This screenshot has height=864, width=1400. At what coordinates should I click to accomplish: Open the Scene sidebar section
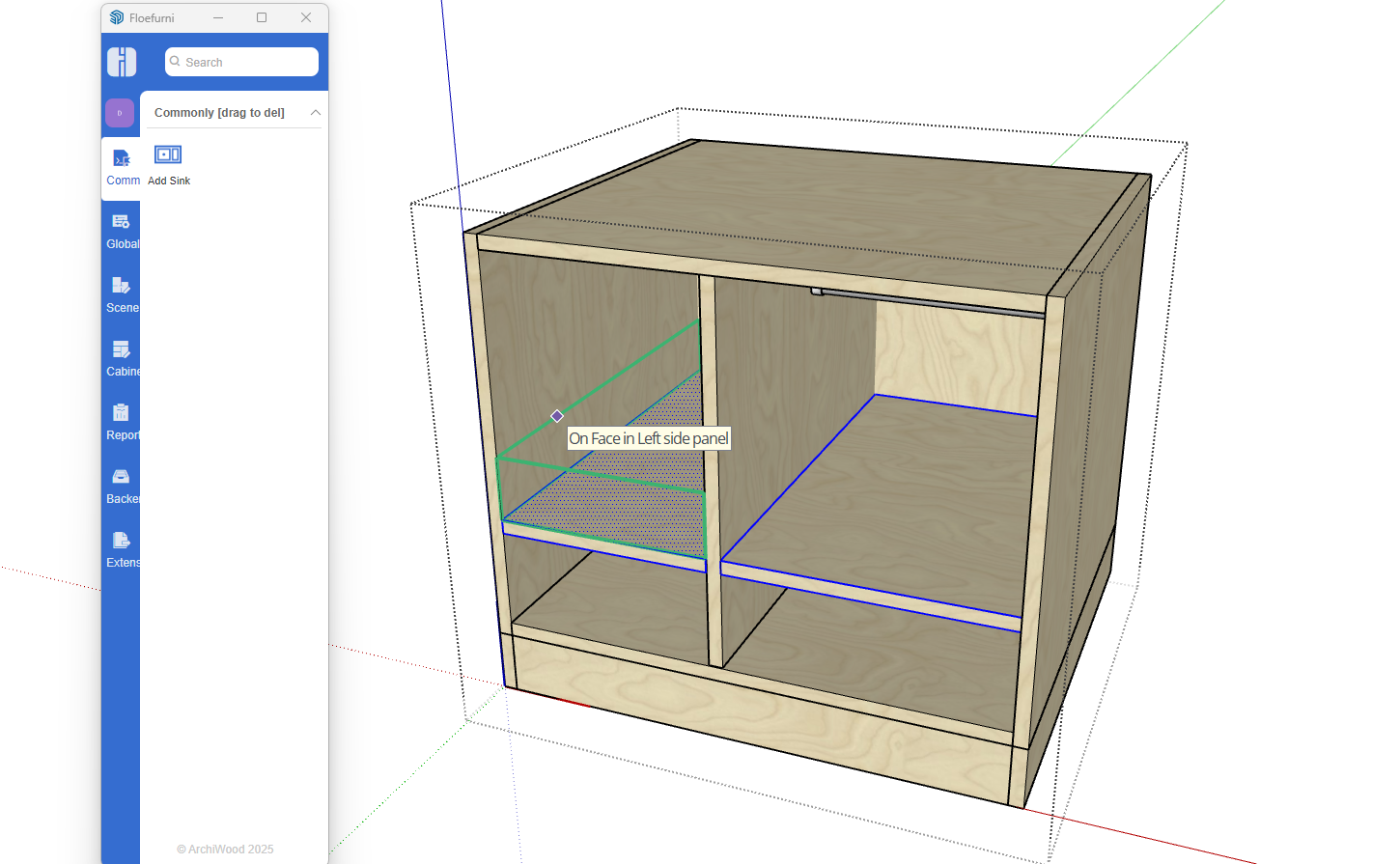click(122, 295)
